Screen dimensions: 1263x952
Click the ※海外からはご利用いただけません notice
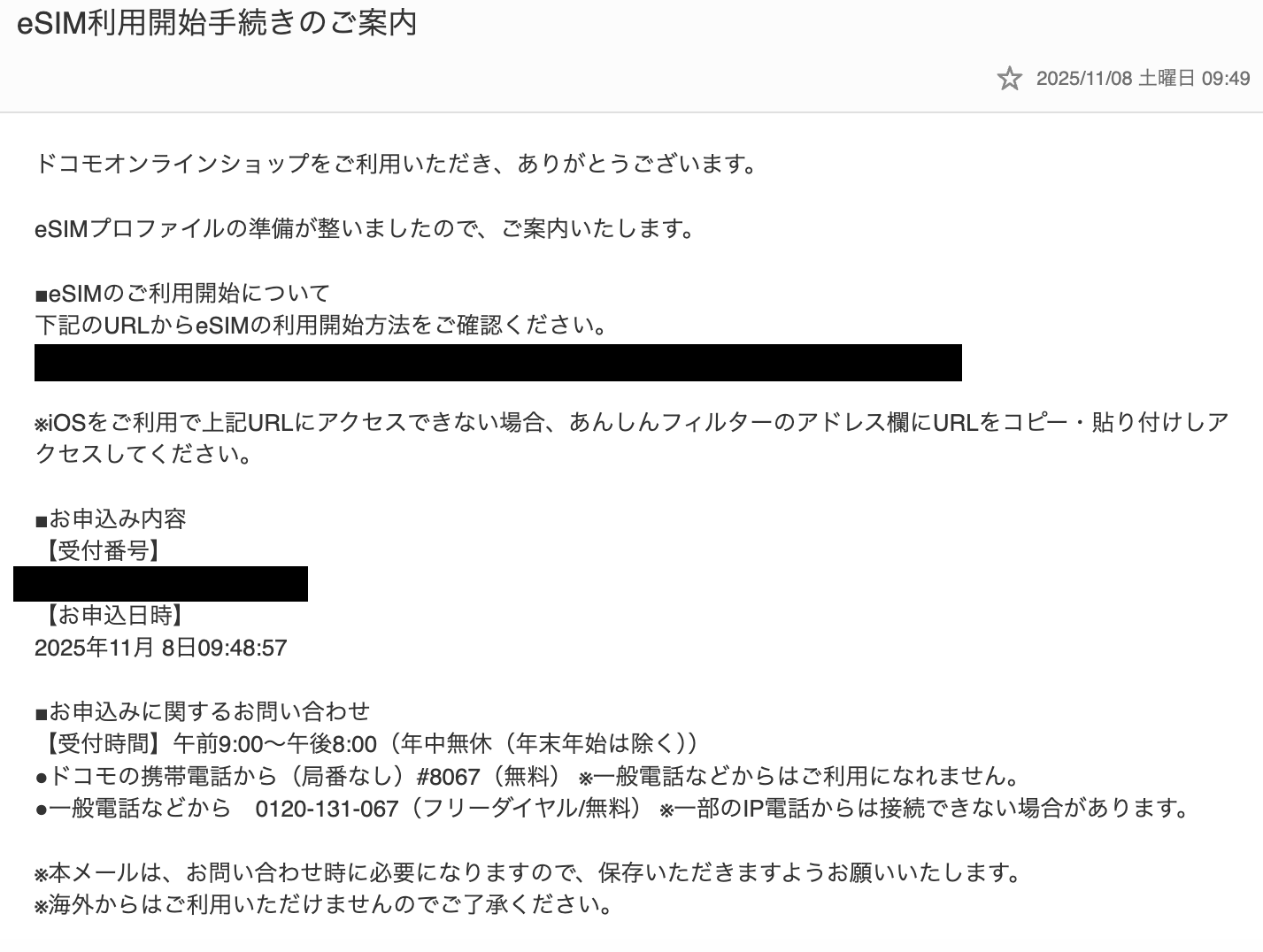(324, 905)
